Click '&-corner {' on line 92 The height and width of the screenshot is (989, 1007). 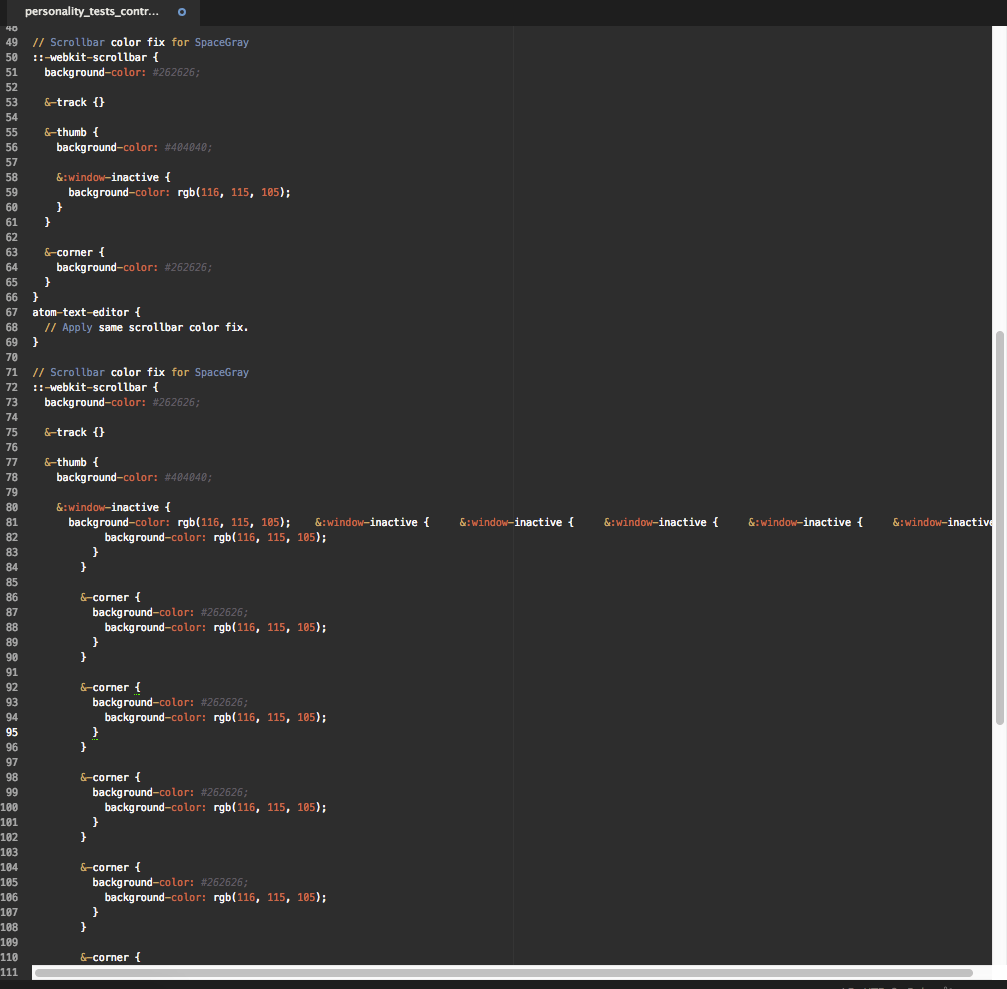pos(110,687)
